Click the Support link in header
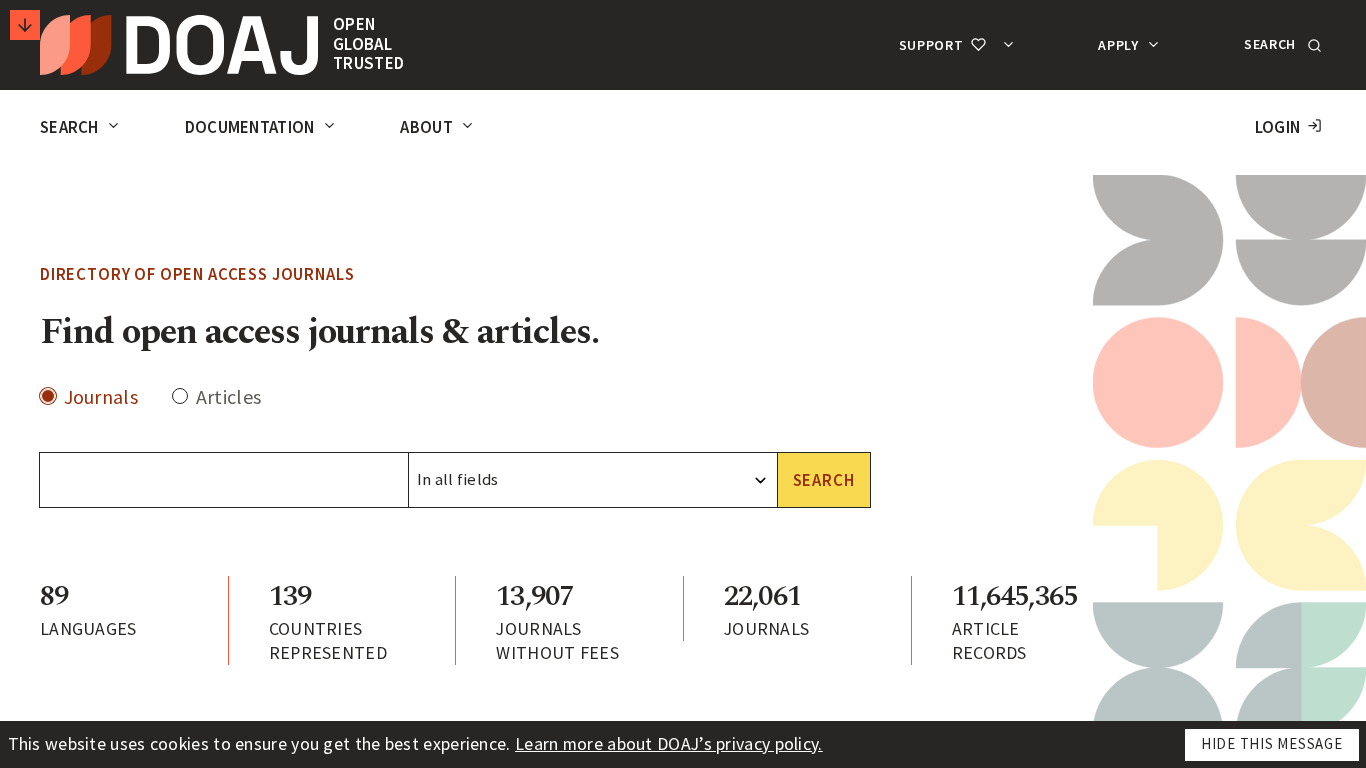The height and width of the screenshot is (768, 1366). (930, 45)
